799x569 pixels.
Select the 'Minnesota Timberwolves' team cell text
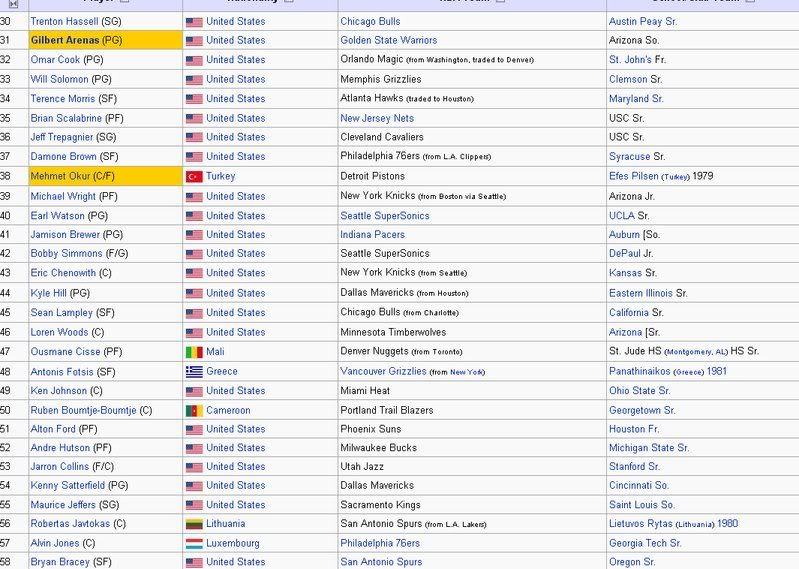tap(393, 333)
